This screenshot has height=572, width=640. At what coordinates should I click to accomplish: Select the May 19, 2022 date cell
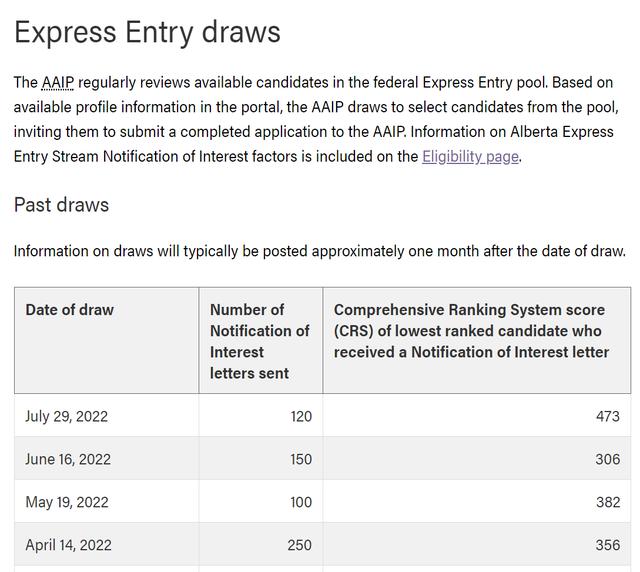[x=107, y=502]
